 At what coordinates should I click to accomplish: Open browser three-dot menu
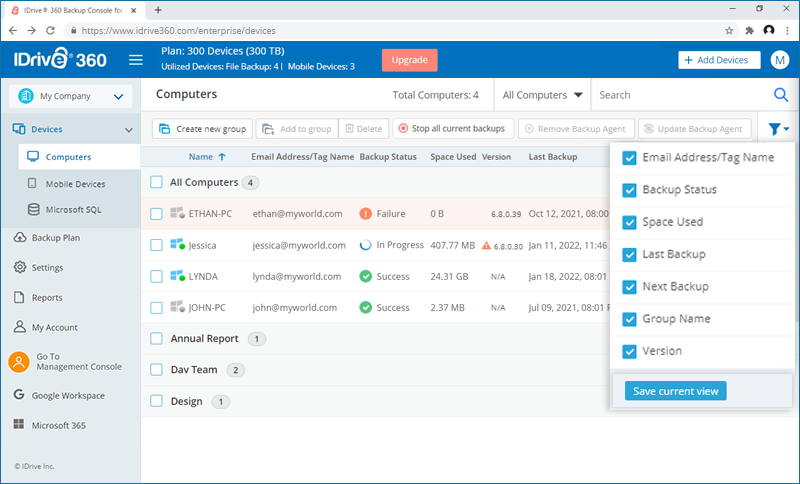point(787,31)
